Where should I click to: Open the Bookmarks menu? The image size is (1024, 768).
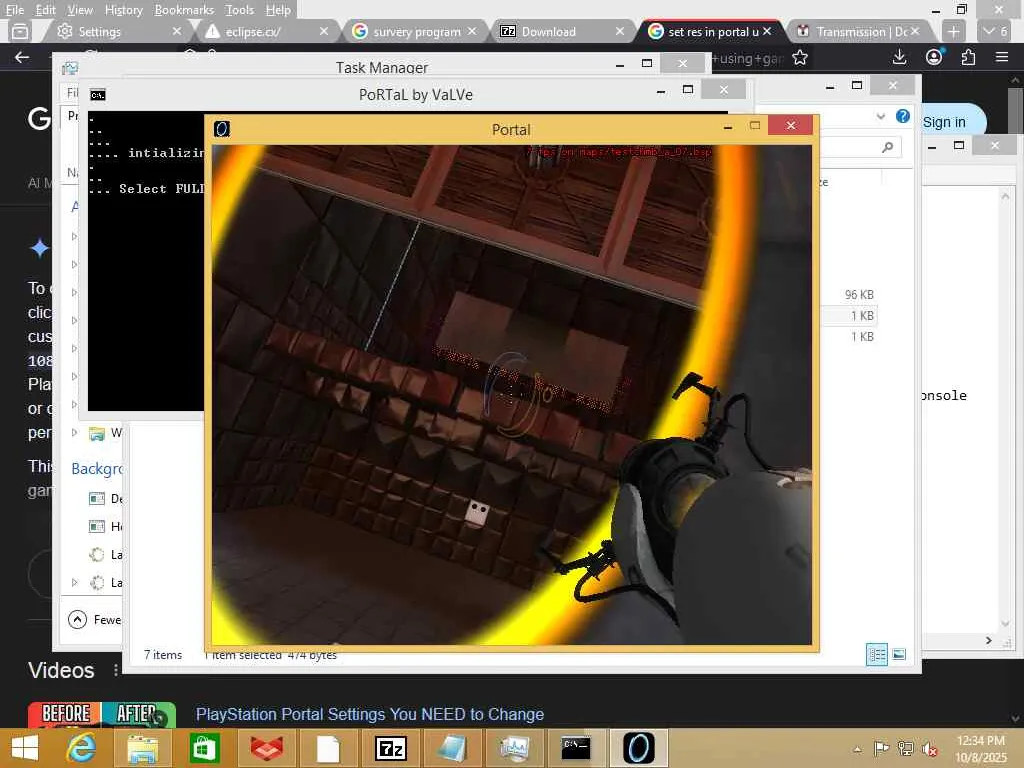click(184, 10)
